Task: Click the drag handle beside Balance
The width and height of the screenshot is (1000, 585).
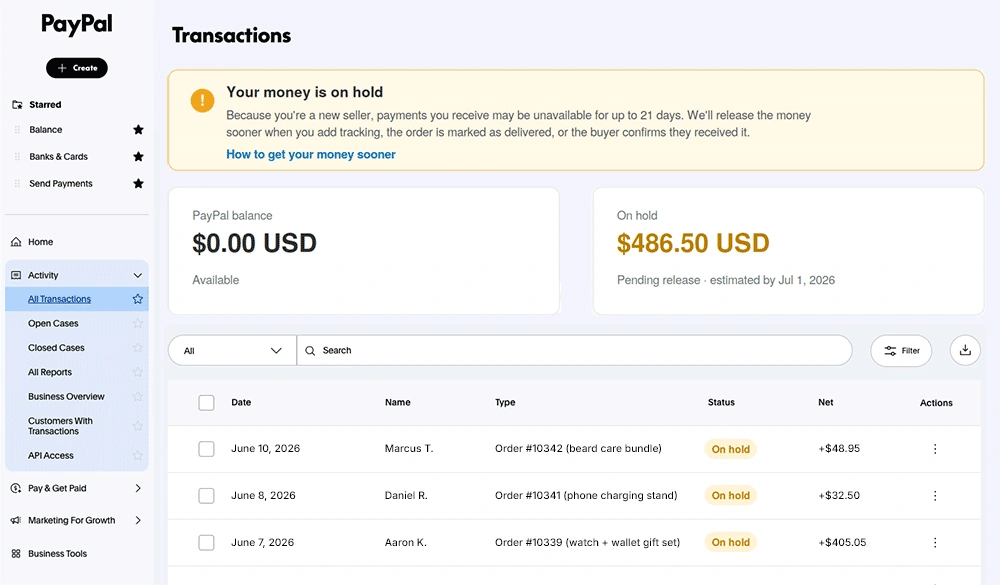Action: click(17, 130)
